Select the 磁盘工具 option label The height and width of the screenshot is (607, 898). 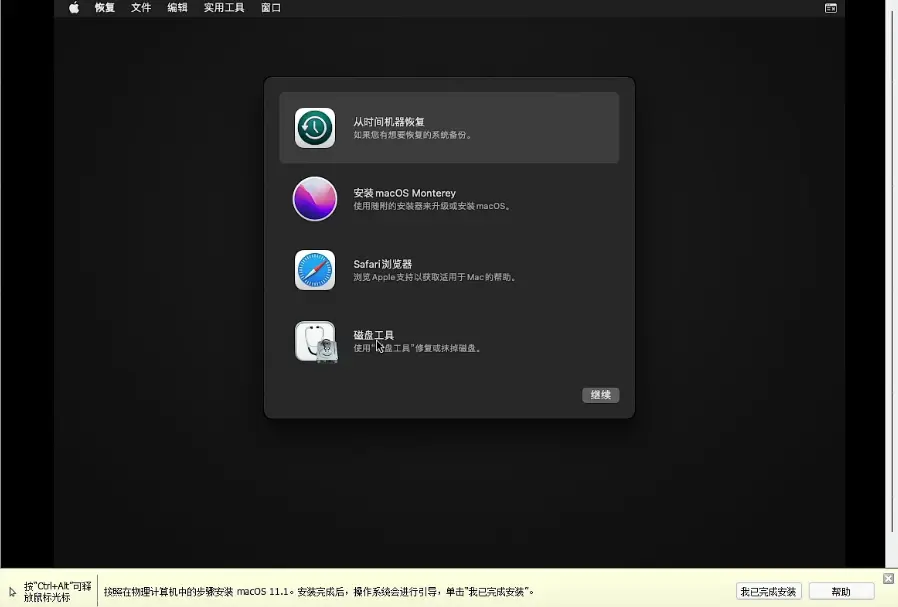point(374,335)
